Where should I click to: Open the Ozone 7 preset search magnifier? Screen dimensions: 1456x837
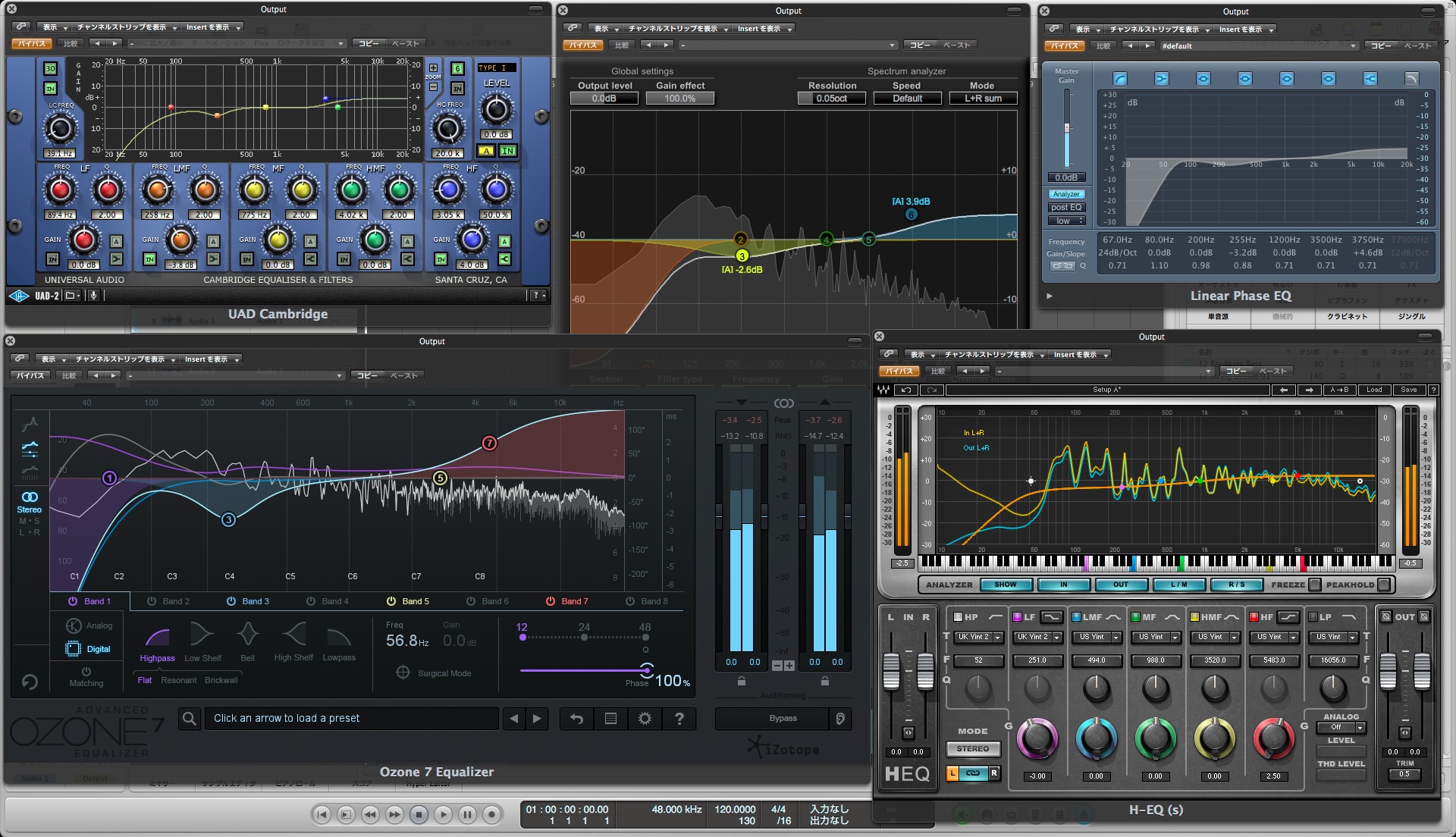click(x=190, y=718)
